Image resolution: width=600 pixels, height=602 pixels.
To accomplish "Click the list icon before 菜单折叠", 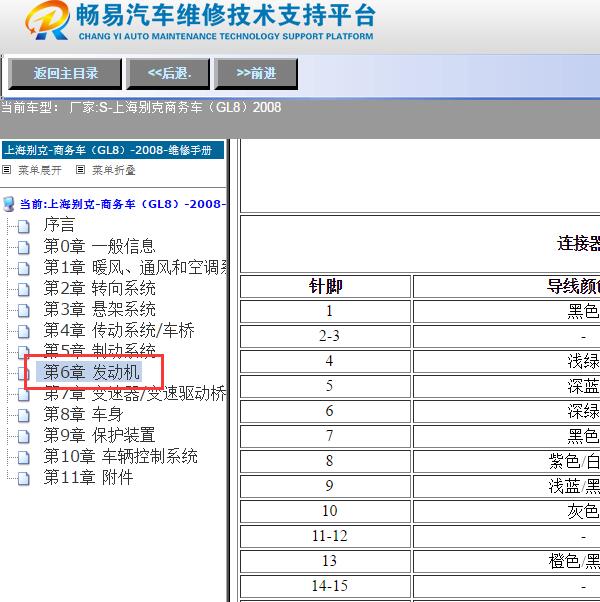I will tap(80, 170).
